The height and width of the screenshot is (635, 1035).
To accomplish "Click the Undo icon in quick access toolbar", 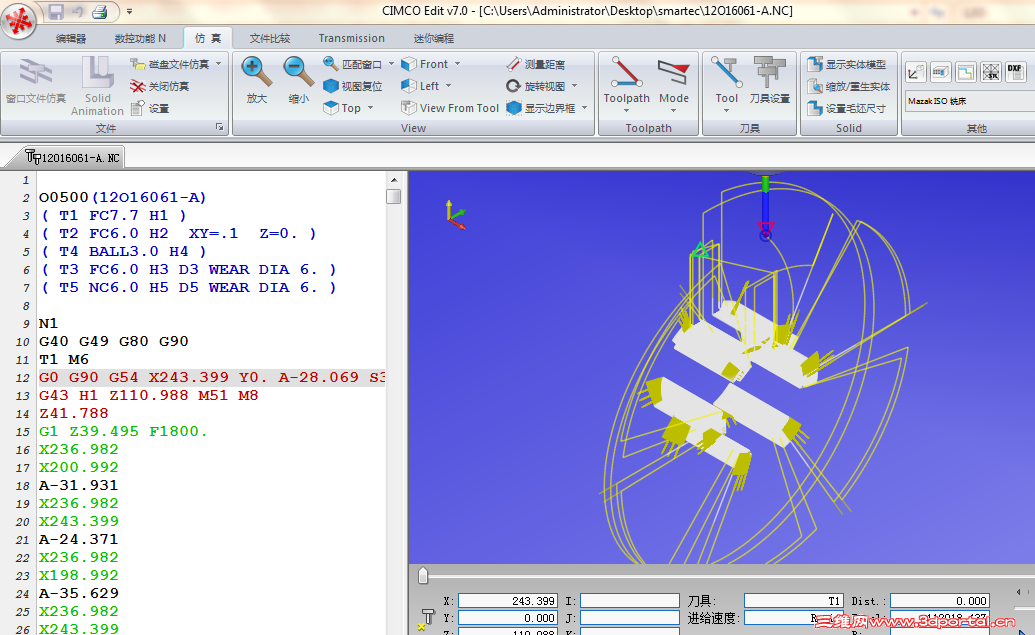I will 77,11.
